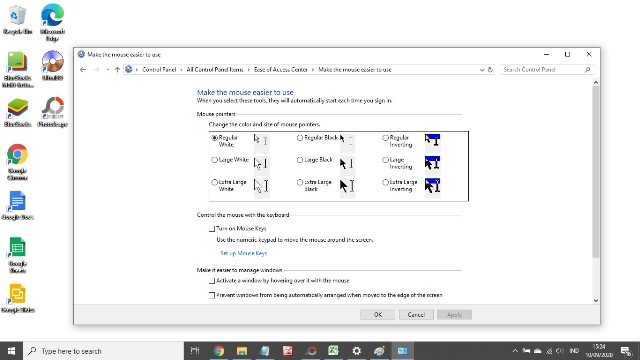Select Google Docs desktop shortcut
Image resolution: width=640 pixels, height=360 pixels.
[17, 205]
